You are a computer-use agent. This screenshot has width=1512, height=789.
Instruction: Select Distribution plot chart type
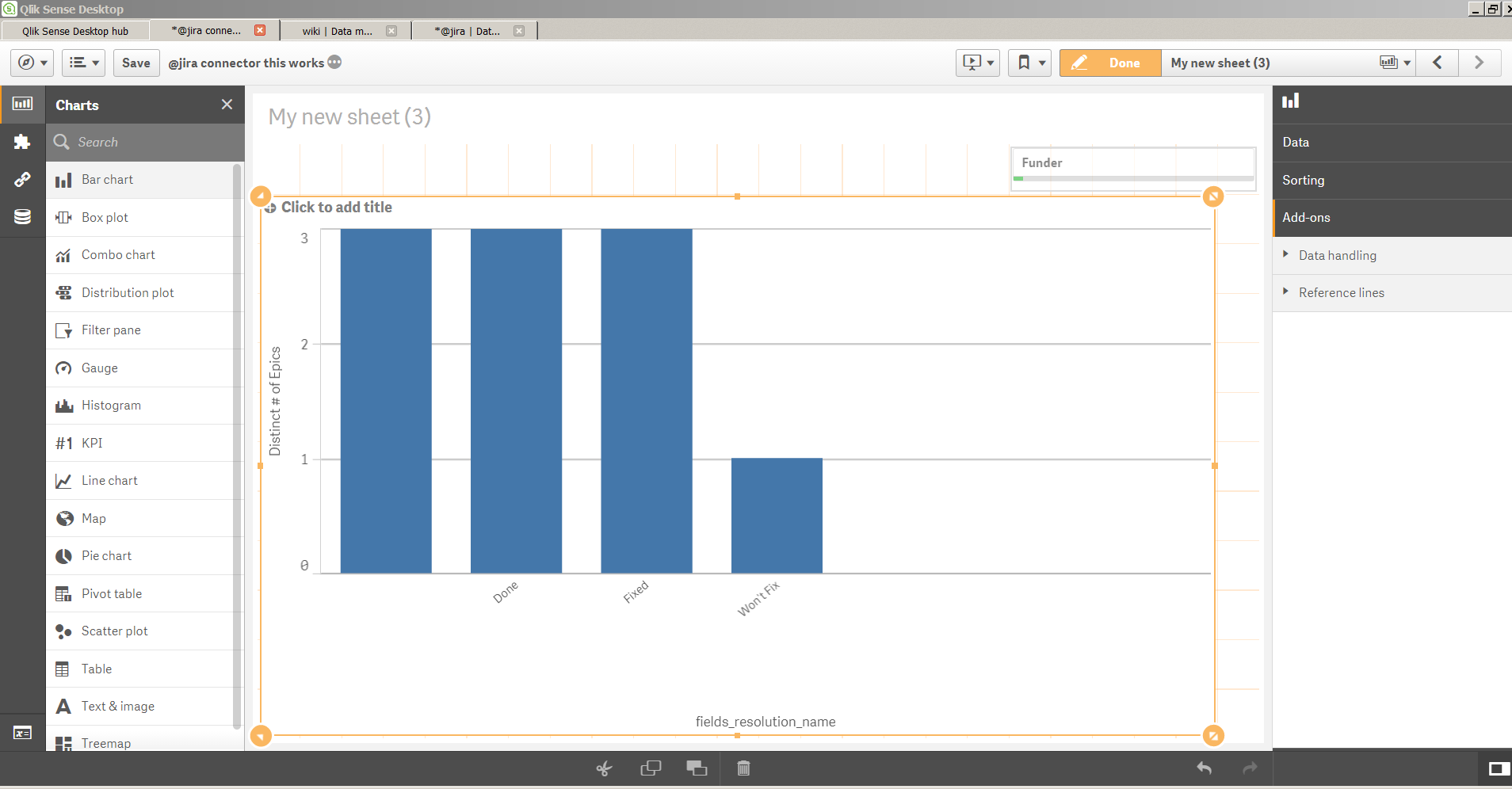pyautogui.click(x=139, y=293)
